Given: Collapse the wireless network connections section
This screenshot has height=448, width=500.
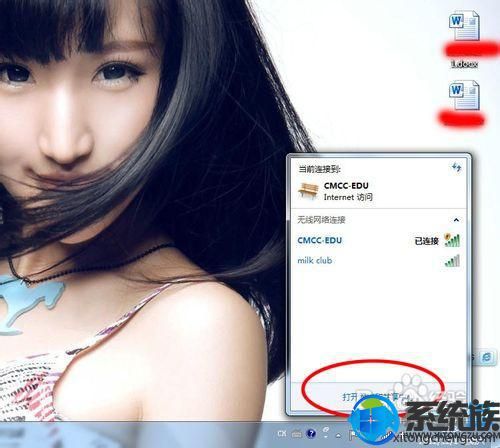Looking at the screenshot, I should tap(456, 220).
